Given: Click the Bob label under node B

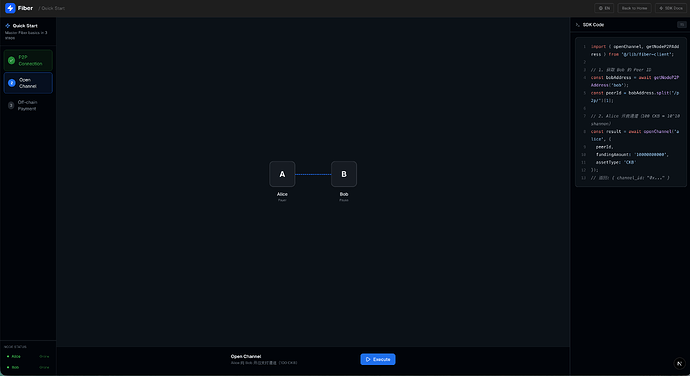Looking at the screenshot, I should 344,194.
